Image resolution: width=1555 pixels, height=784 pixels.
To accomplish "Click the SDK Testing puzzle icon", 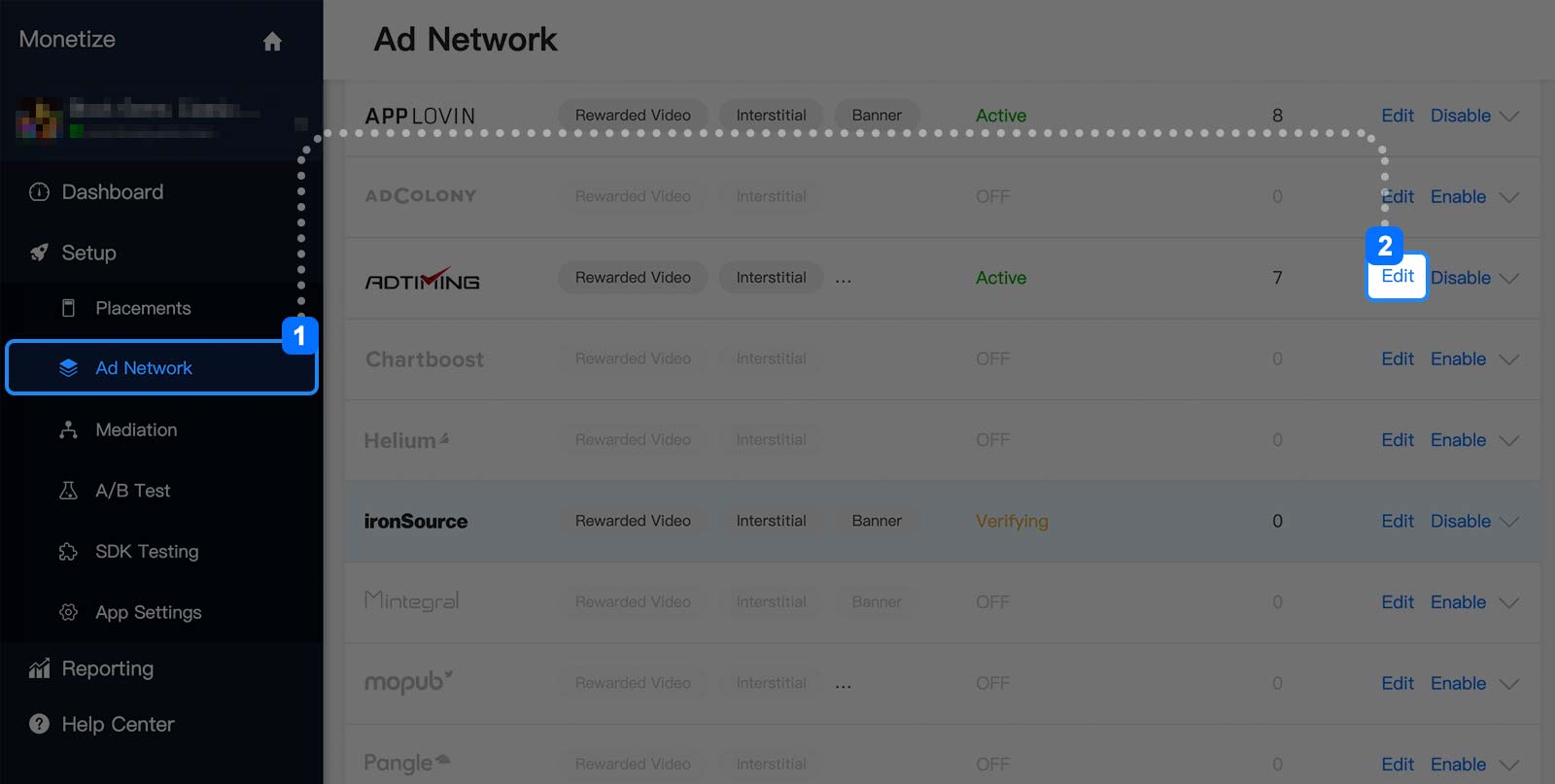I will 68,552.
